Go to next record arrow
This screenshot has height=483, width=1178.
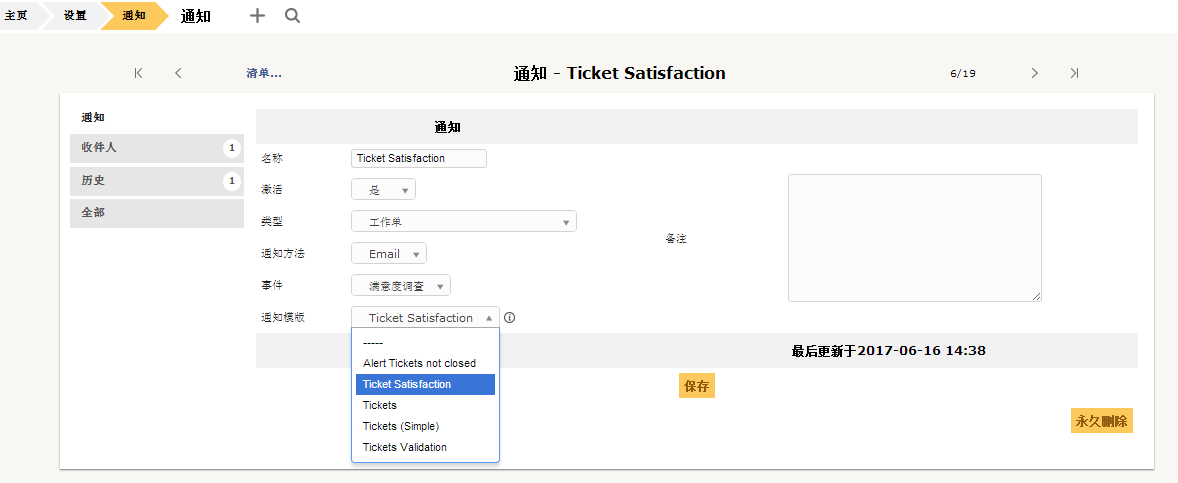click(1035, 73)
